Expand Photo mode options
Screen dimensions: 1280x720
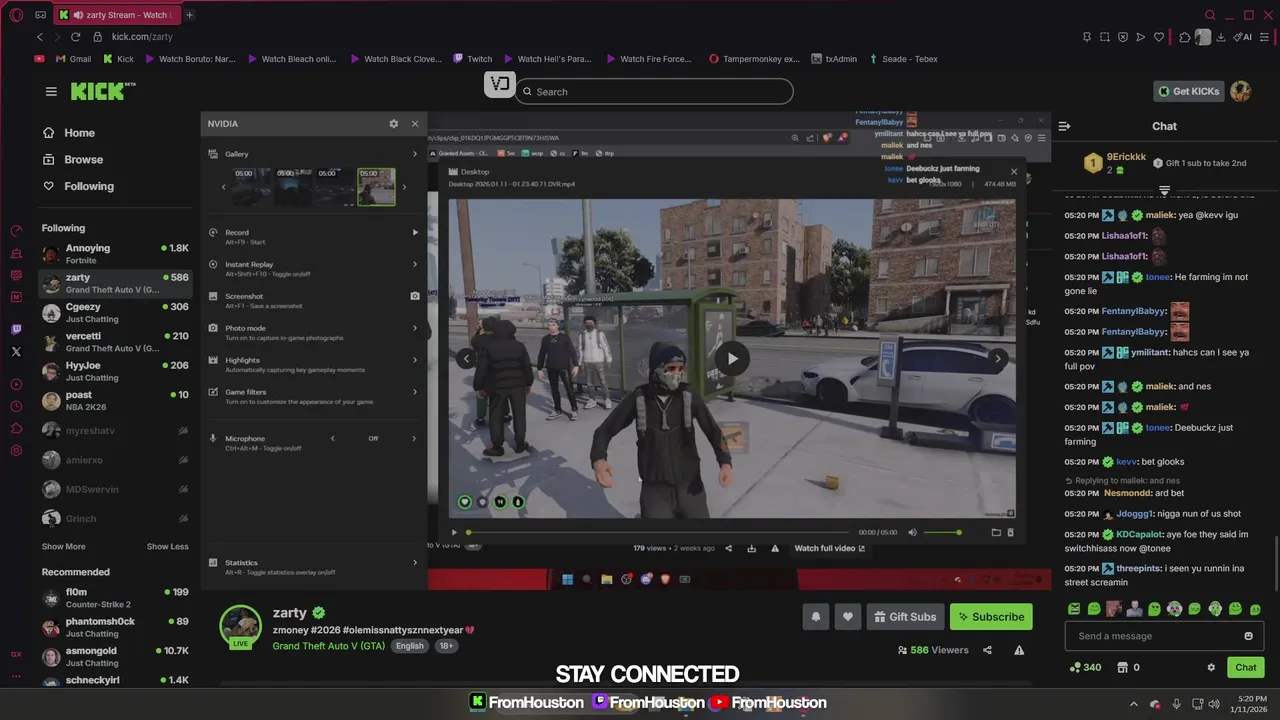tap(415, 328)
